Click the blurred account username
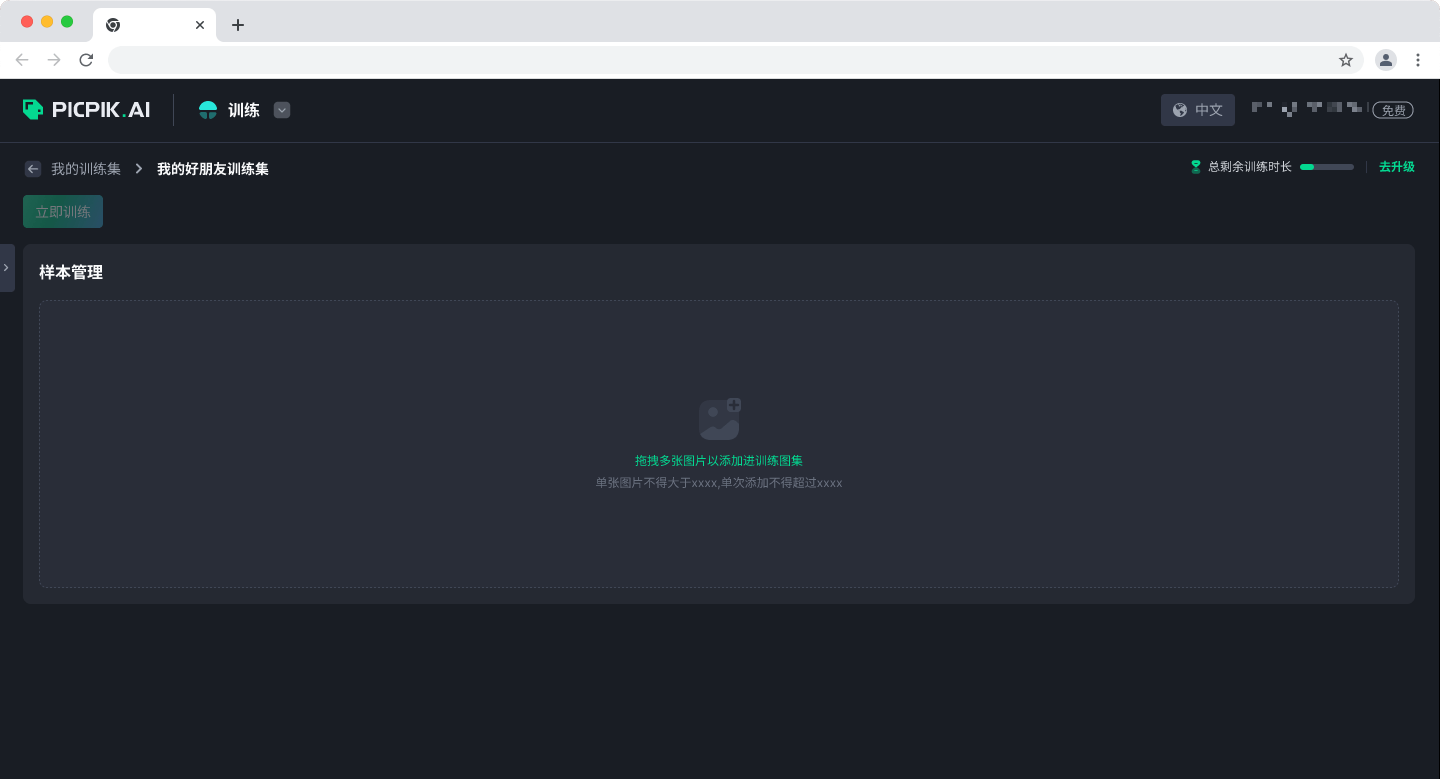 (1306, 108)
